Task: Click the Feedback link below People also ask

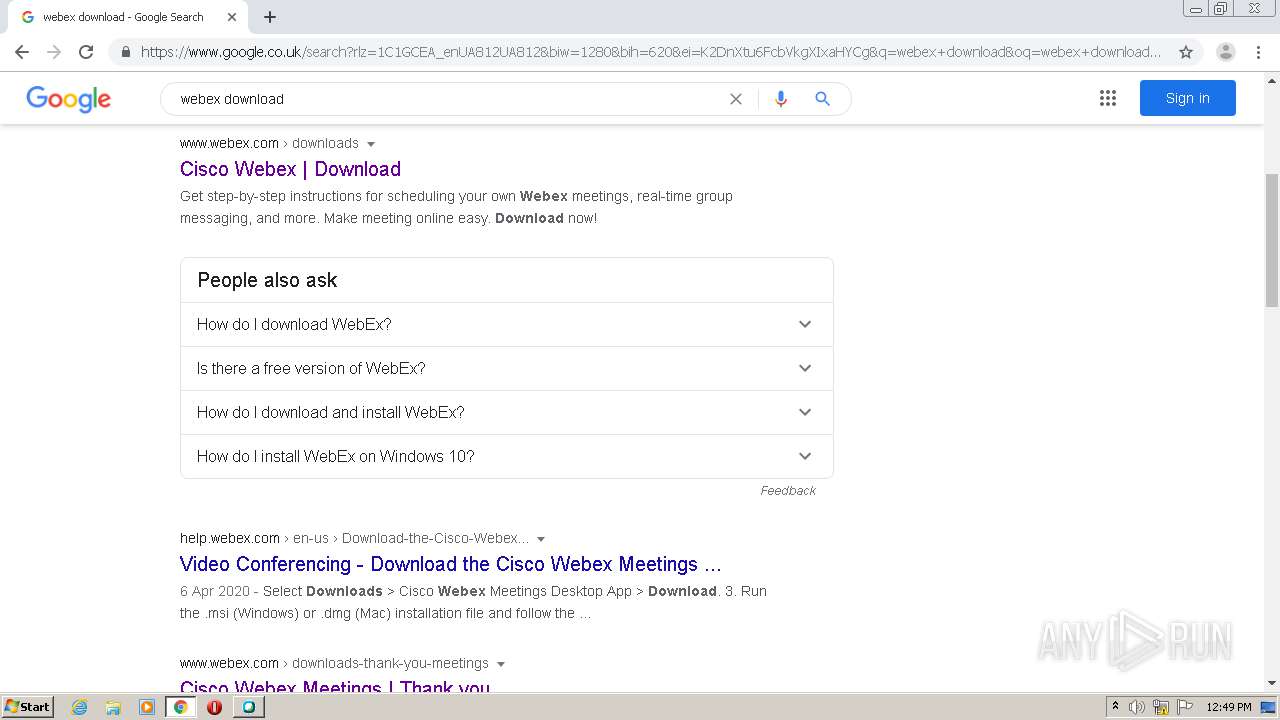Action: 787,490
